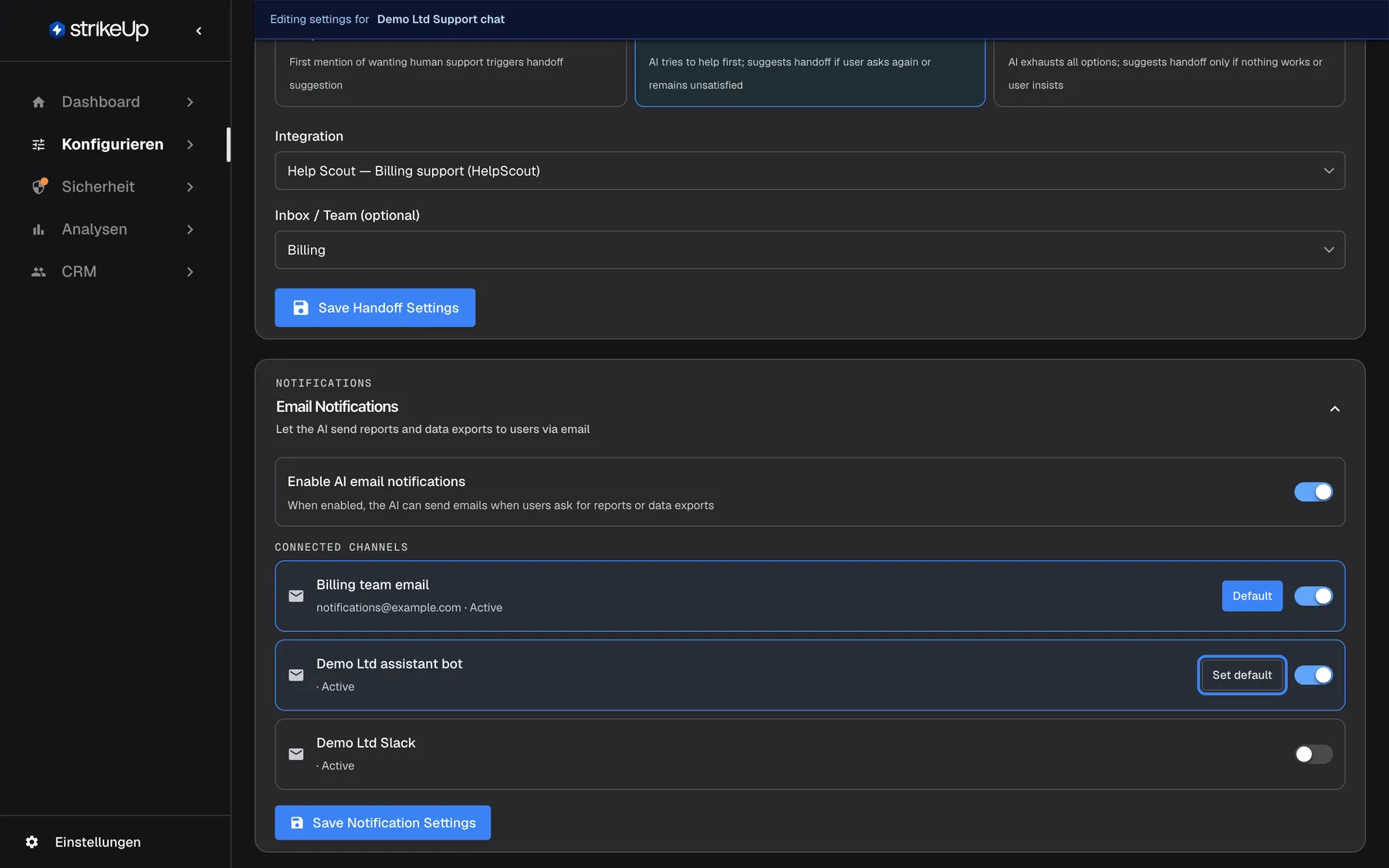Click the Einstellungen gear icon
Viewport: 1389px width, 868px height.
point(32,842)
